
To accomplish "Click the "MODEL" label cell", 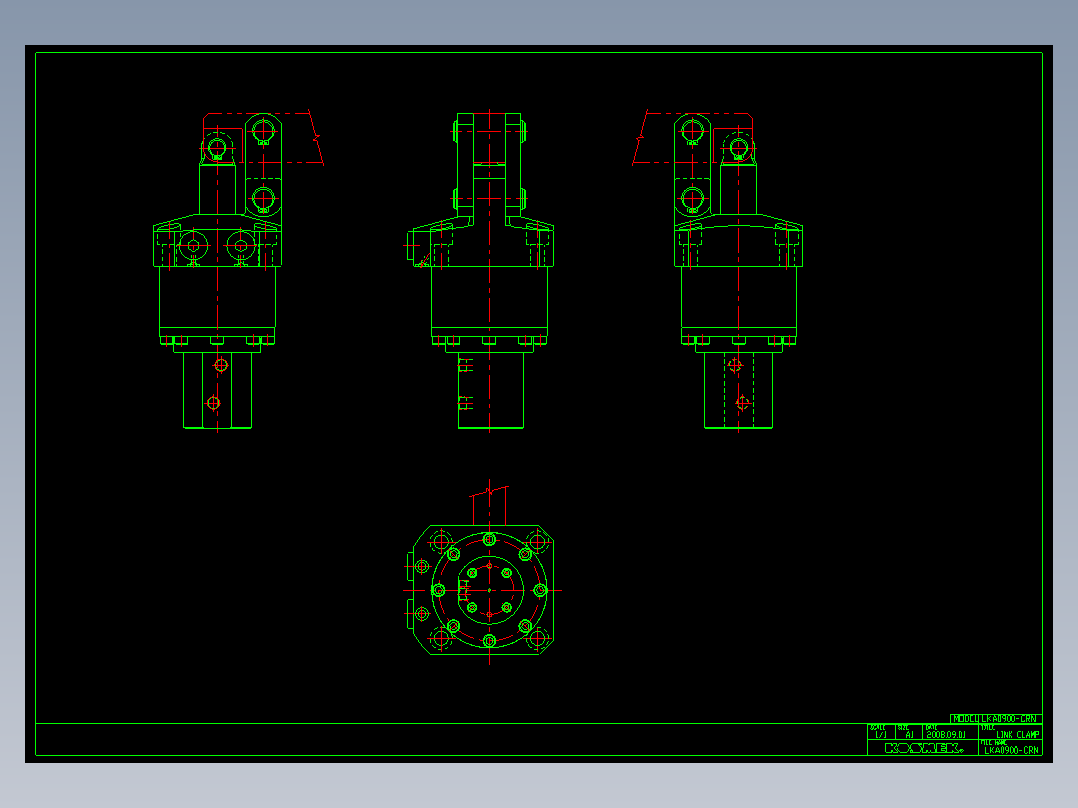I will coord(965,719).
